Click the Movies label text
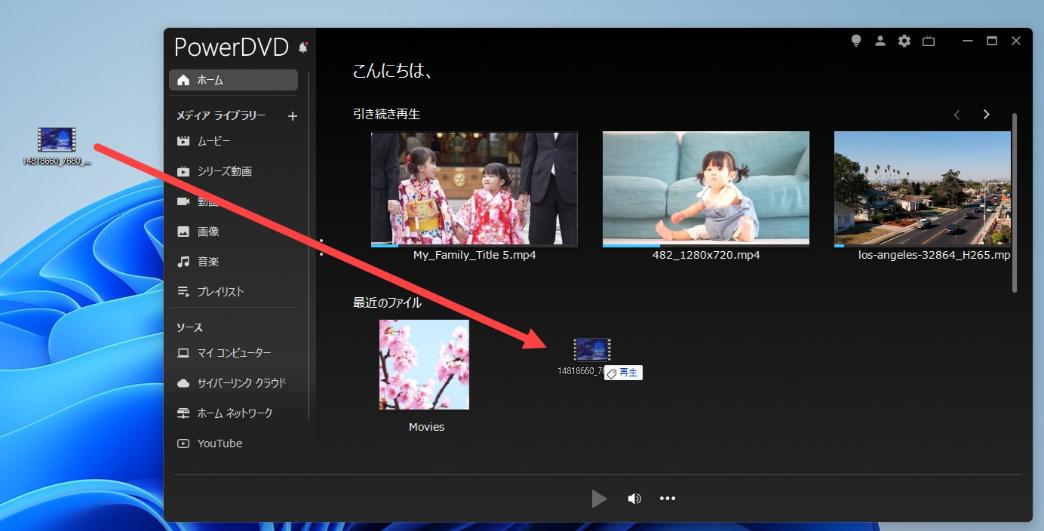The image size is (1044, 531). [x=426, y=427]
